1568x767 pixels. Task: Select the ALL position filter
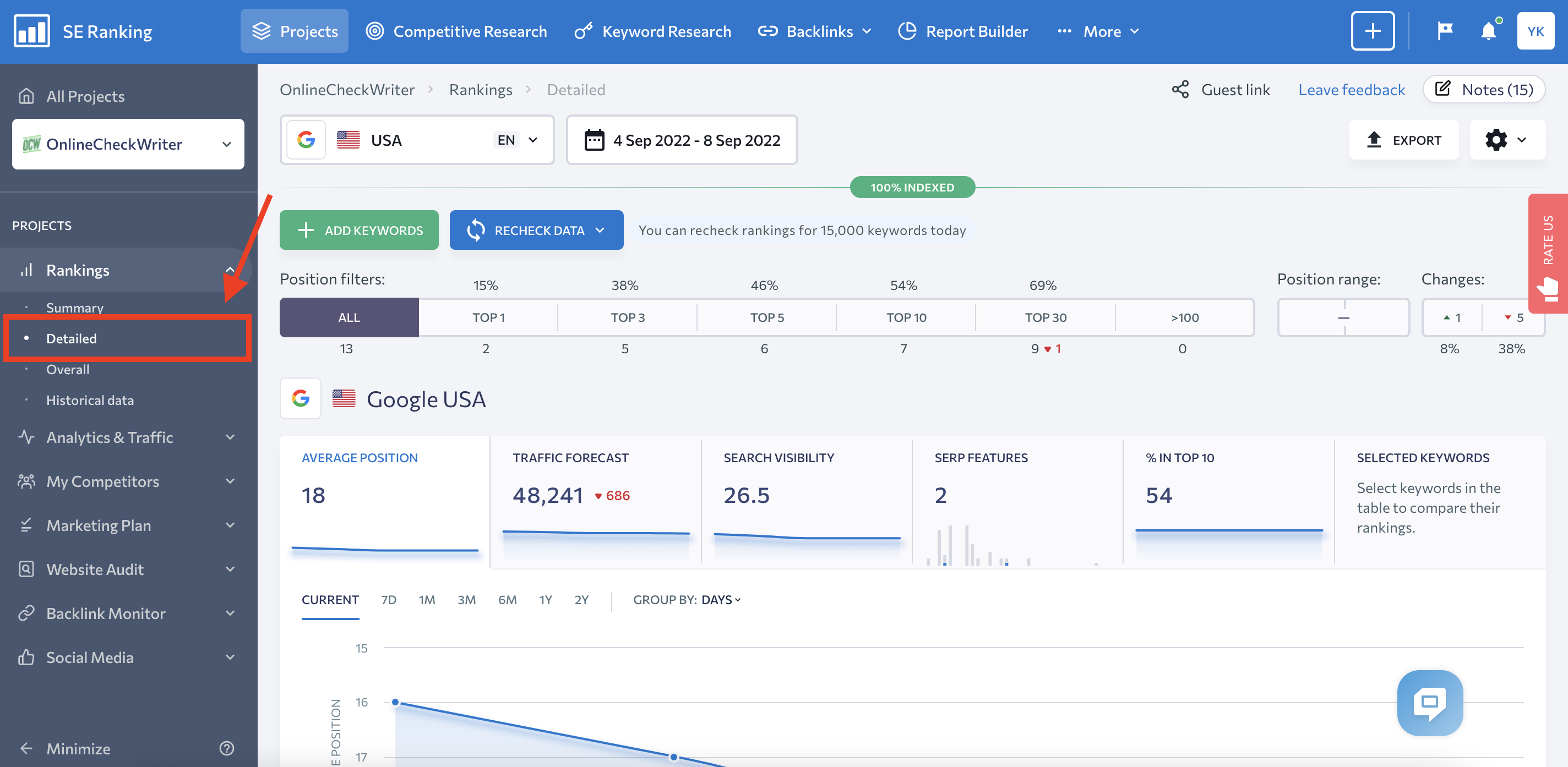pos(350,317)
